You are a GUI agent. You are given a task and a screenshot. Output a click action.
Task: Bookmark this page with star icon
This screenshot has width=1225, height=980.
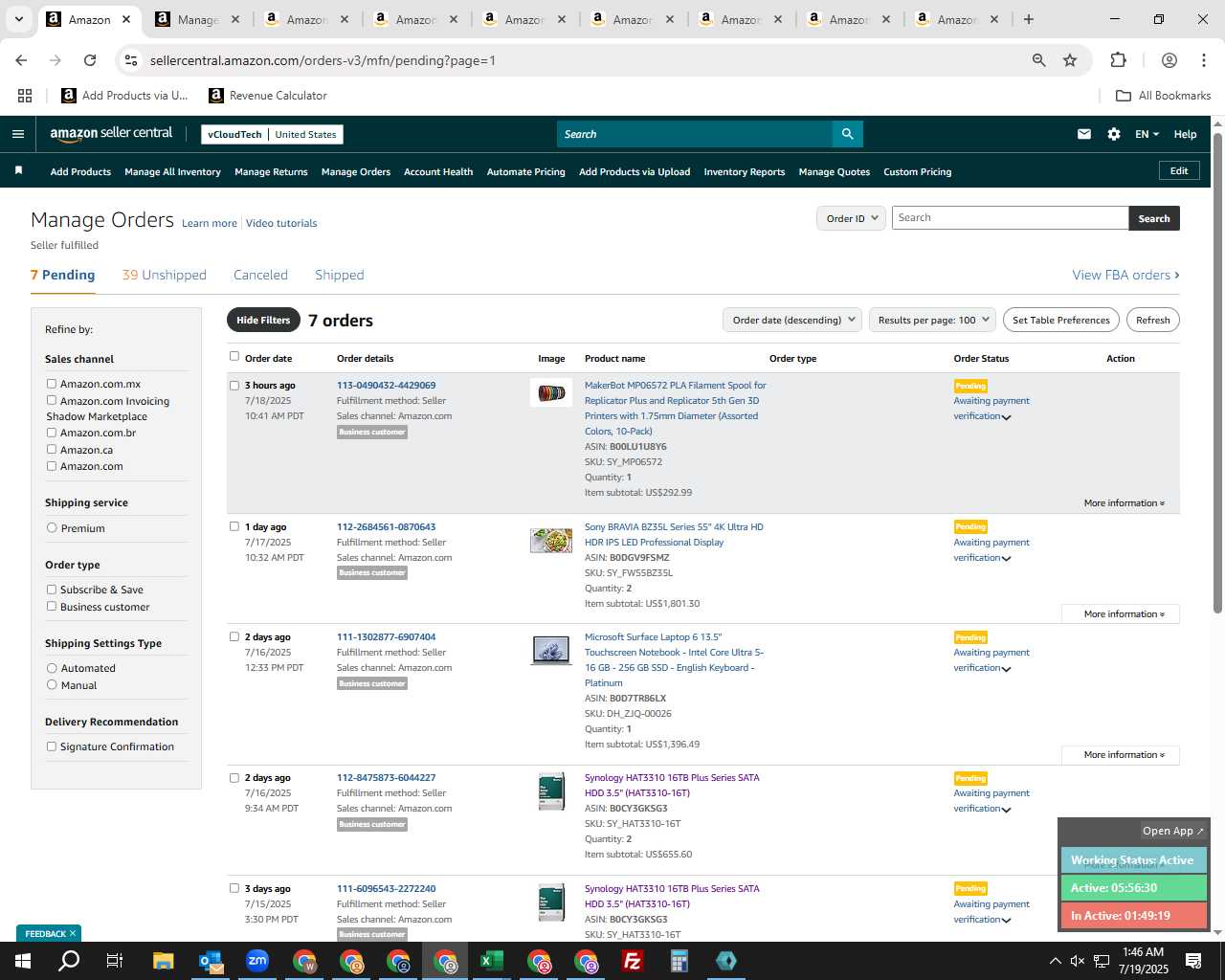[1070, 60]
